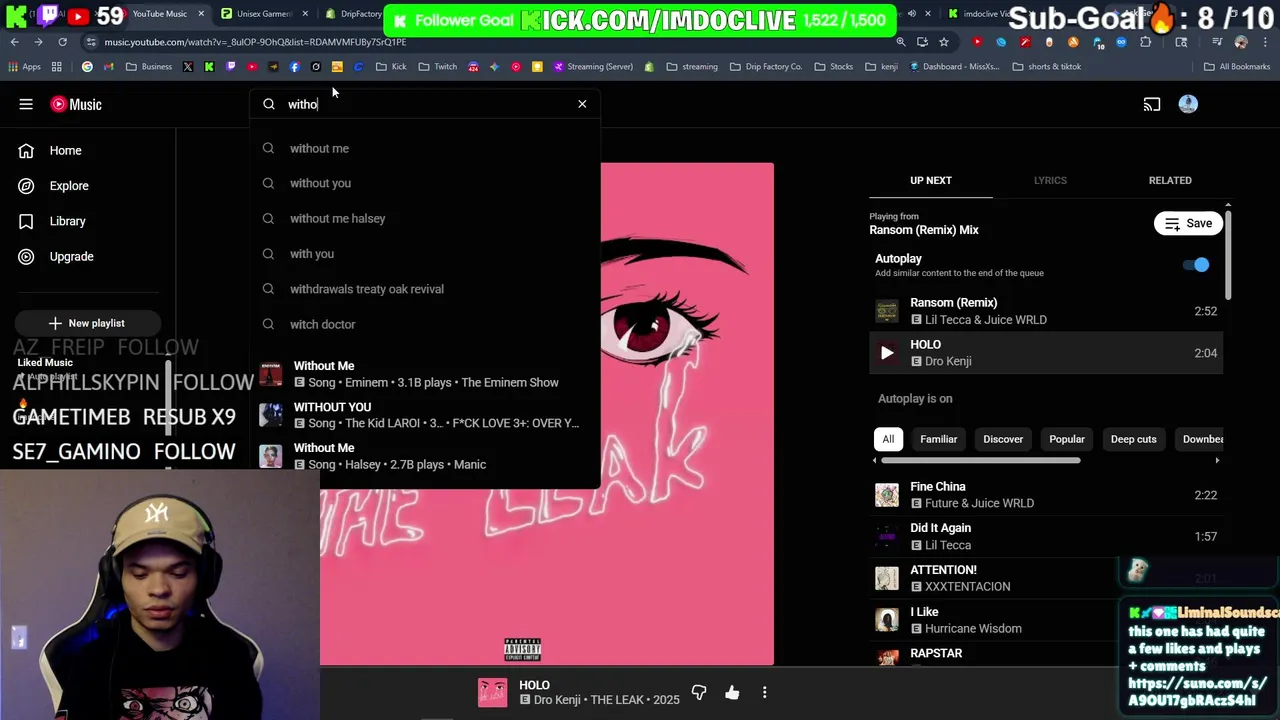Open the Kick bookmarks folder
1280x720 pixels.
[x=391, y=67]
